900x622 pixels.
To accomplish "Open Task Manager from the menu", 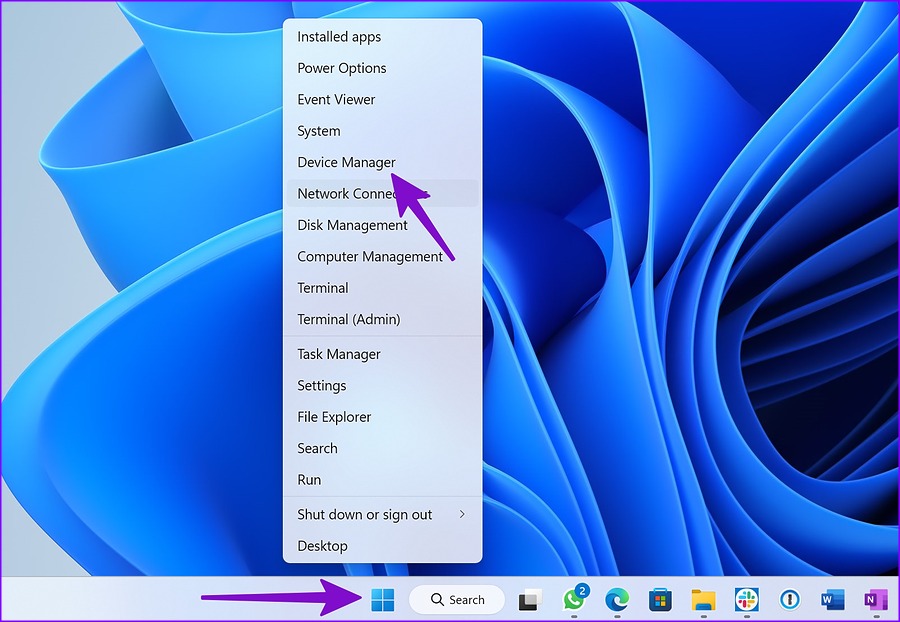I will pos(382,354).
